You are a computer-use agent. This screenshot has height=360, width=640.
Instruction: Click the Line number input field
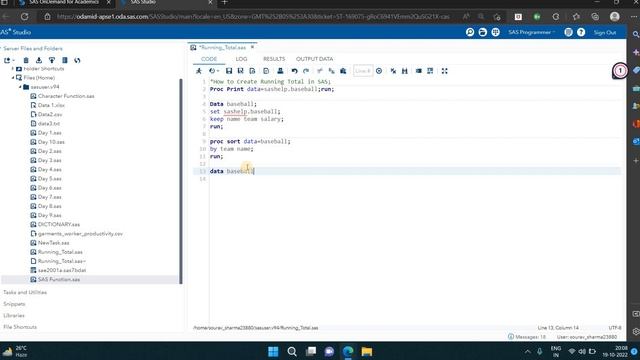click(362, 71)
